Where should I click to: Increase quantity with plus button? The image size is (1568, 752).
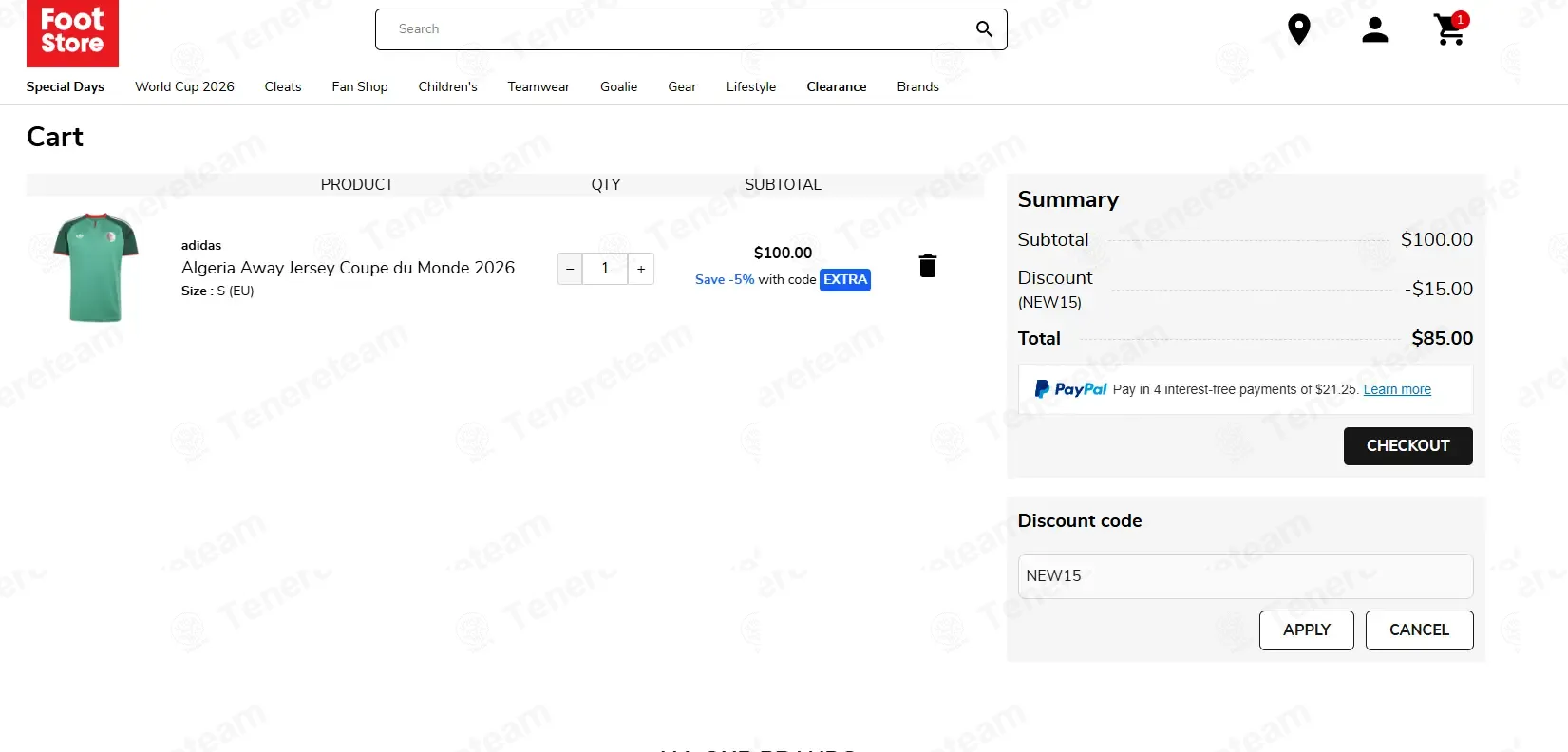click(x=641, y=269)
